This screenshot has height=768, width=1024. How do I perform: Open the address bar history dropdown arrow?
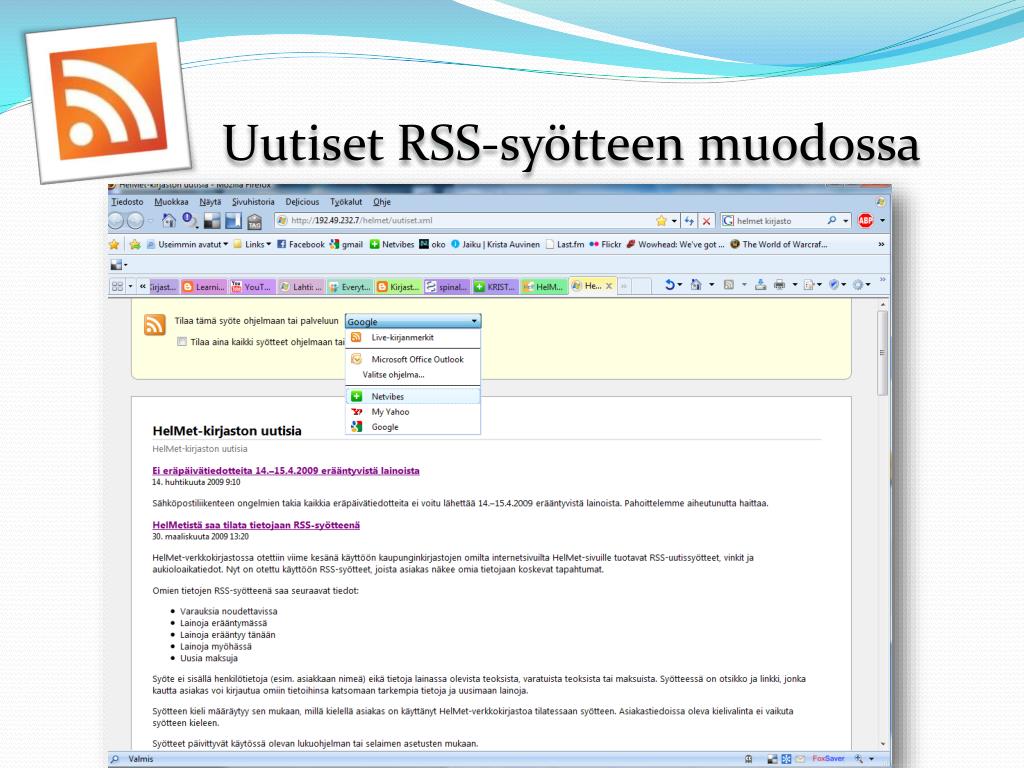click(674, 221)
